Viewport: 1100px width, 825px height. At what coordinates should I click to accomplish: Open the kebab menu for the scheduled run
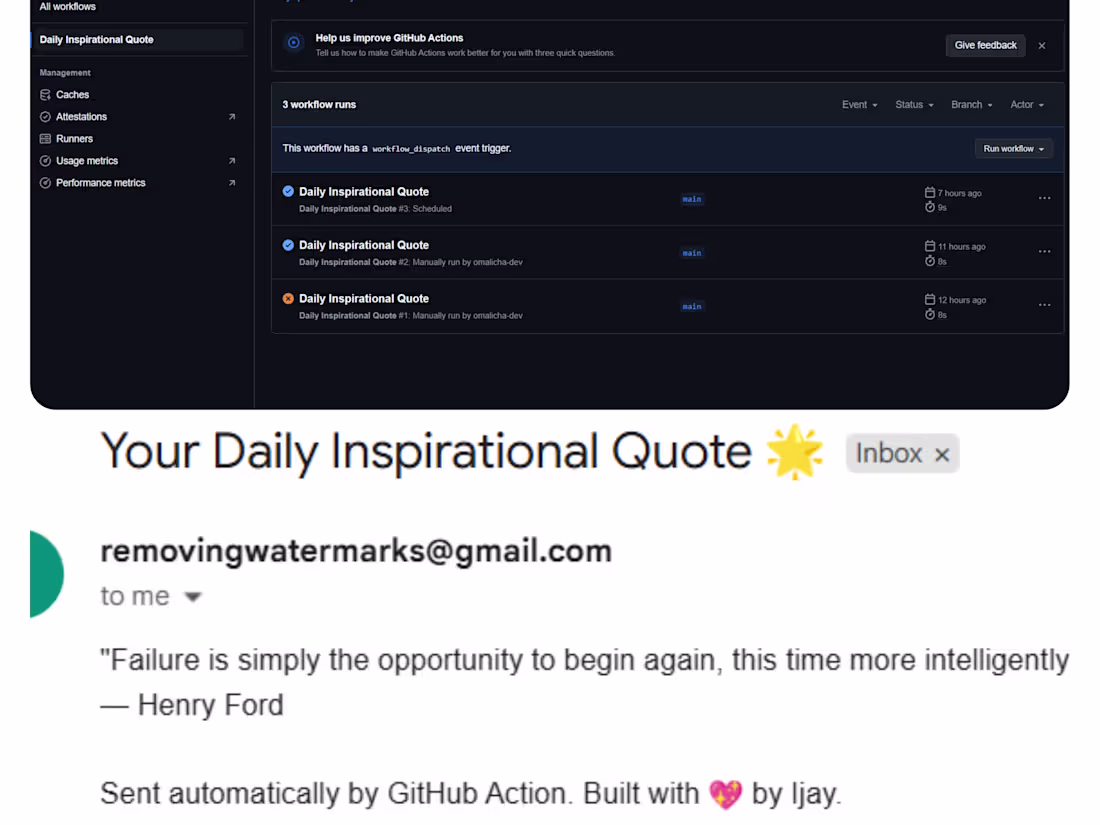[1044, 197]
